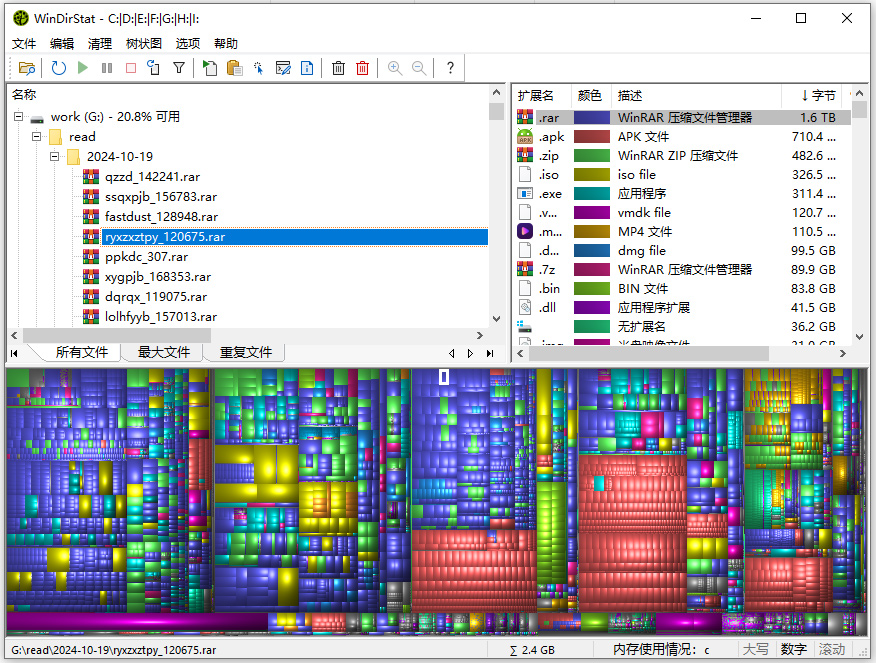This screenshot has height=663, width=876.
Task: Collapse the 2024-10-19 folder node
Action: pos(55,157)
